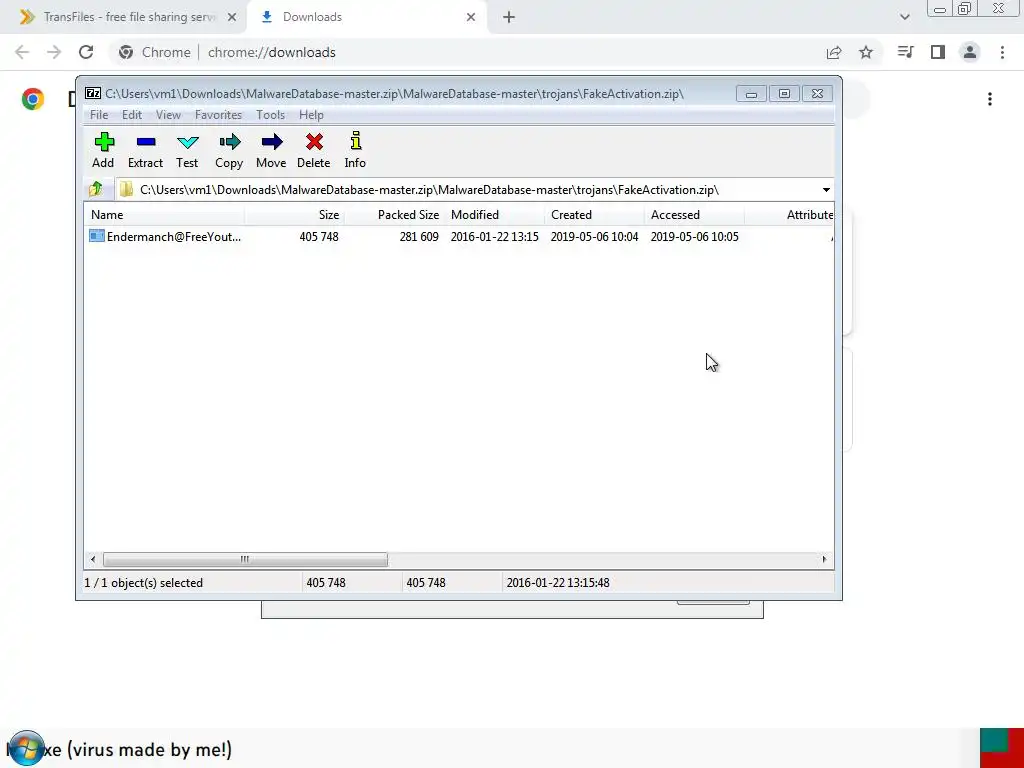Viewport: 1024px width, 768px height.
Task: Open the Chrome profile icon
Action: click(970, 52)
